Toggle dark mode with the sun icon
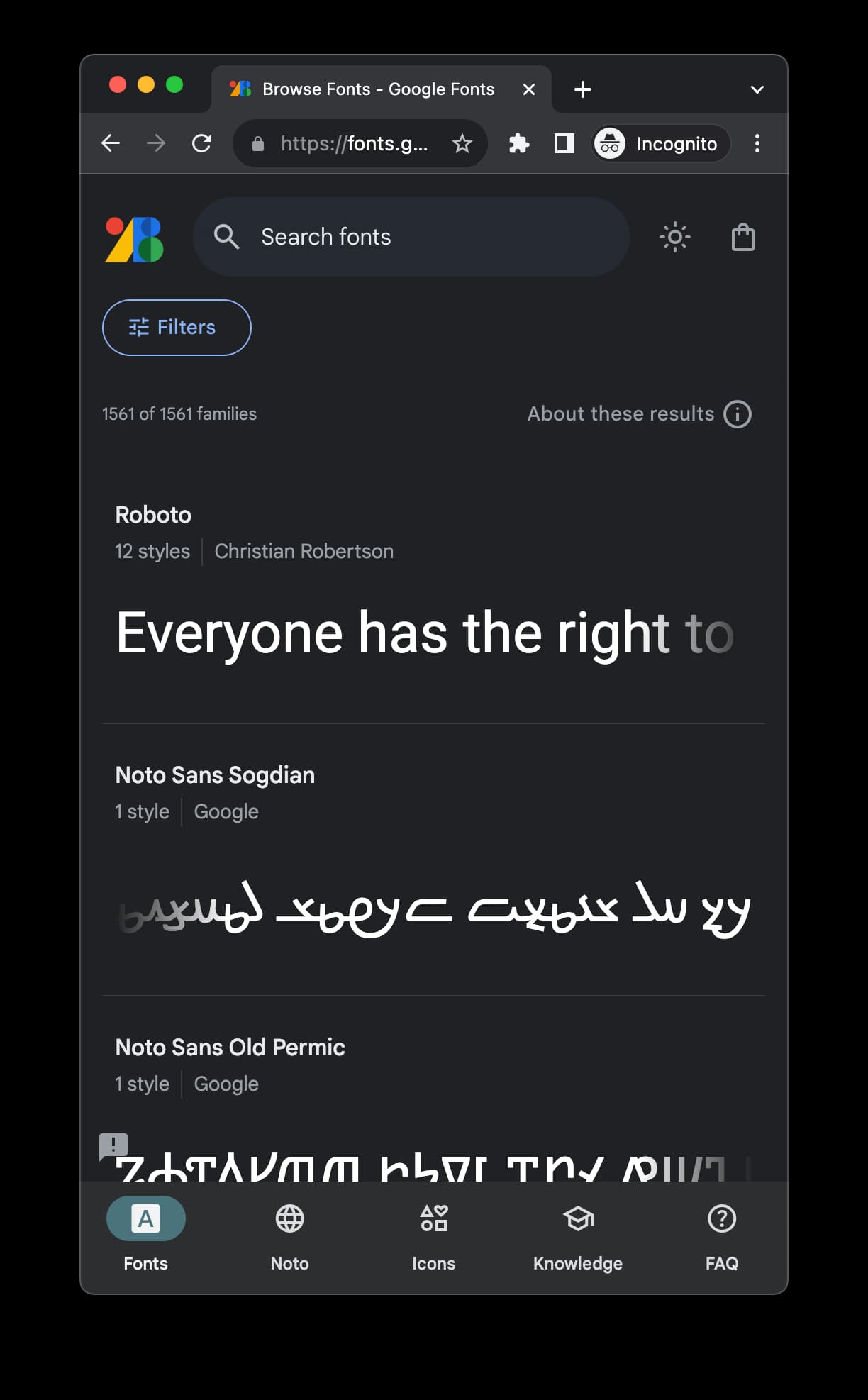868x1400 pixels. tap(674, 237)
